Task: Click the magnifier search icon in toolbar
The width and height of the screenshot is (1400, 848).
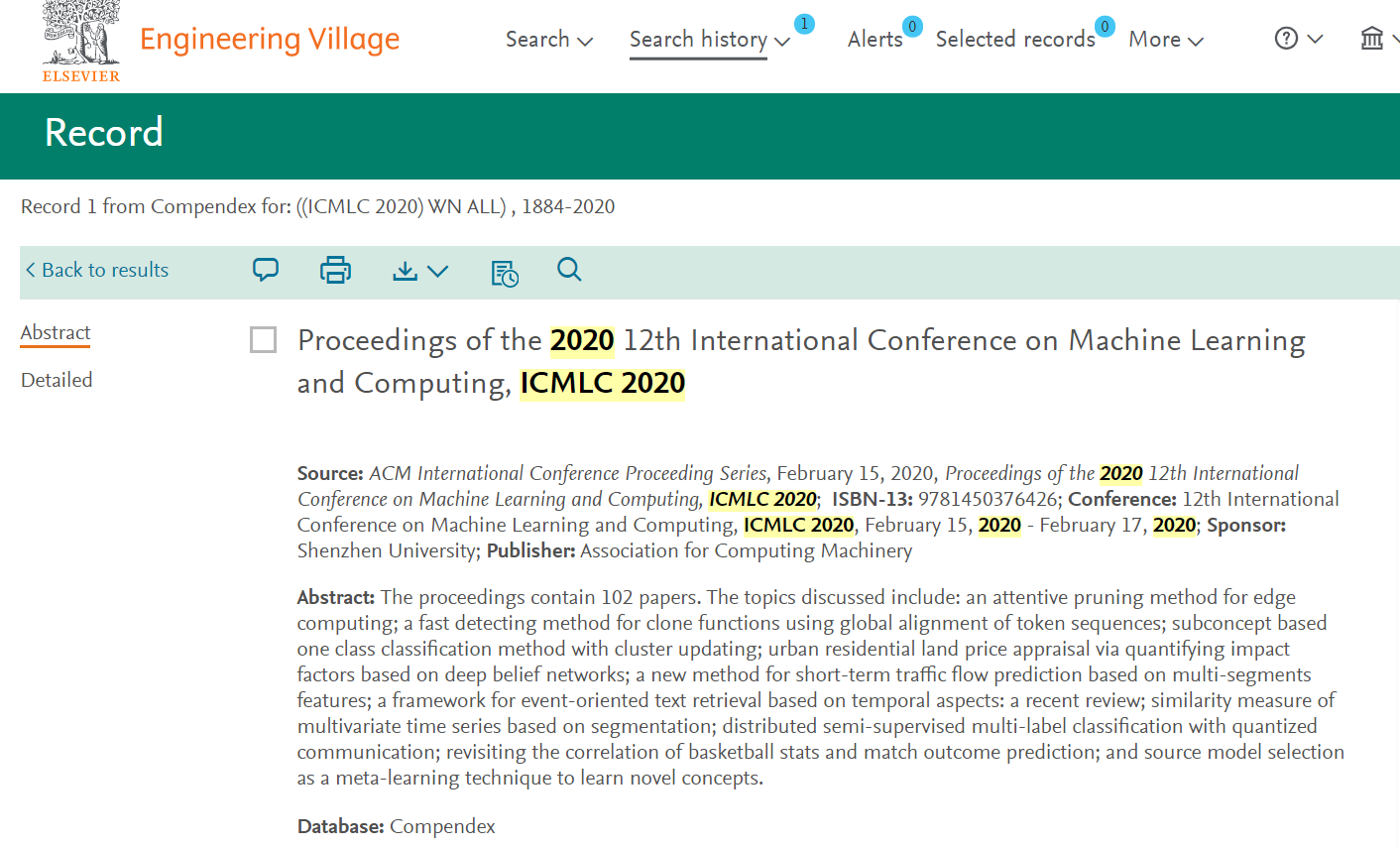Action: pyautogui.click(x=569, y=269)
